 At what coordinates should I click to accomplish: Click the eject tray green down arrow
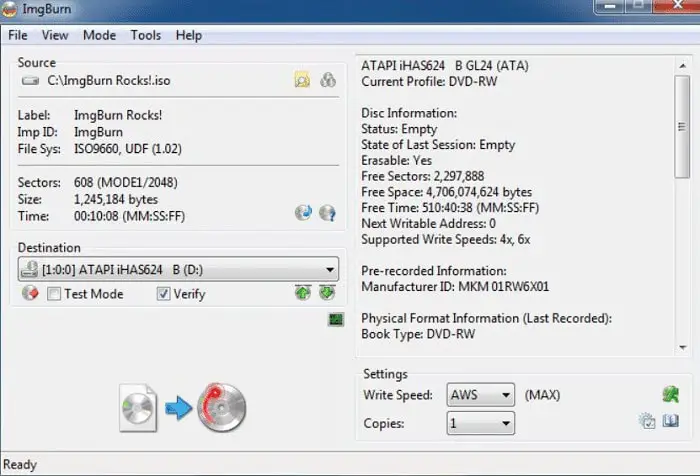pos(327,293)
